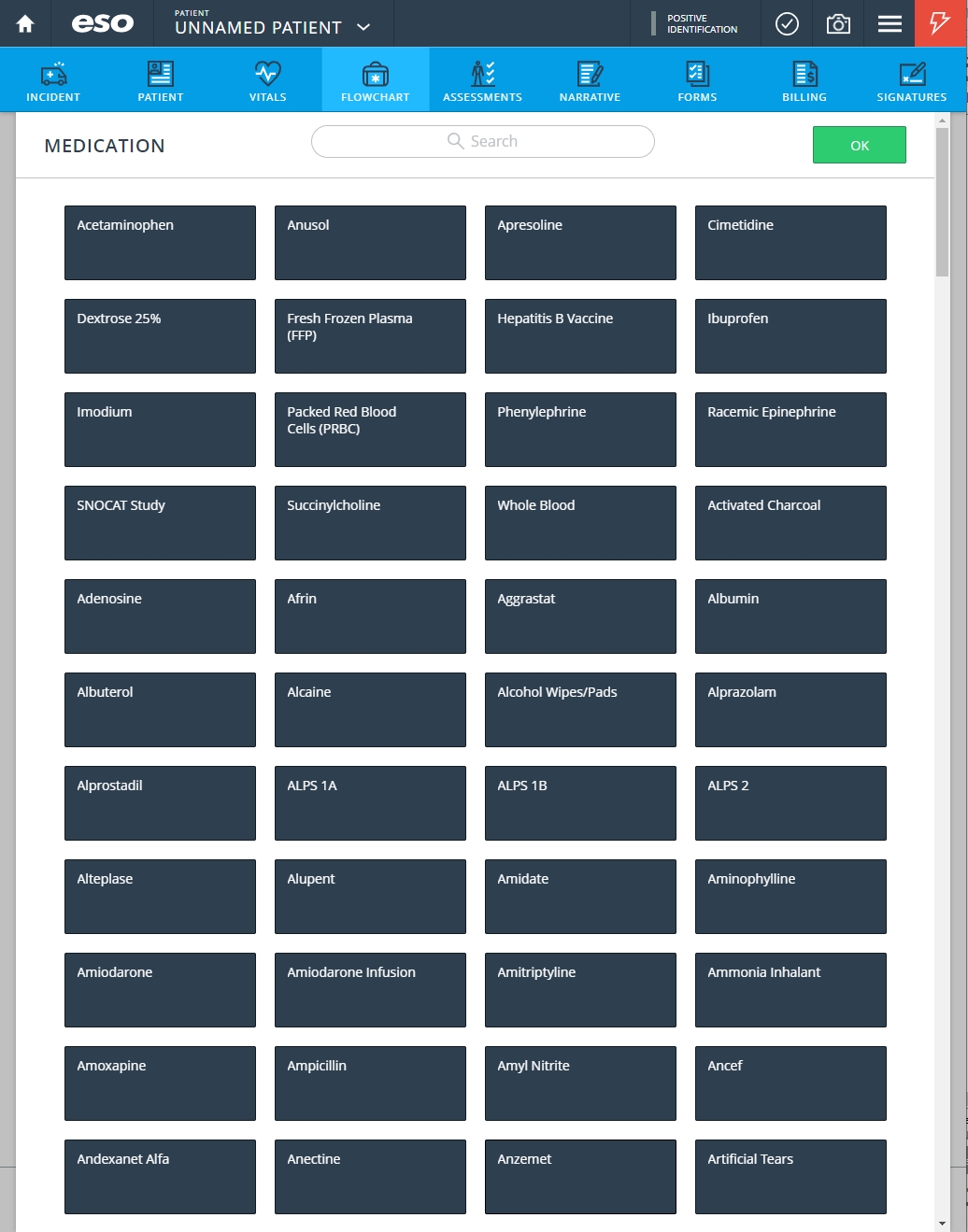Switch to the Patient tab
The image size is (968, 1232).
(x=161, y=80)
